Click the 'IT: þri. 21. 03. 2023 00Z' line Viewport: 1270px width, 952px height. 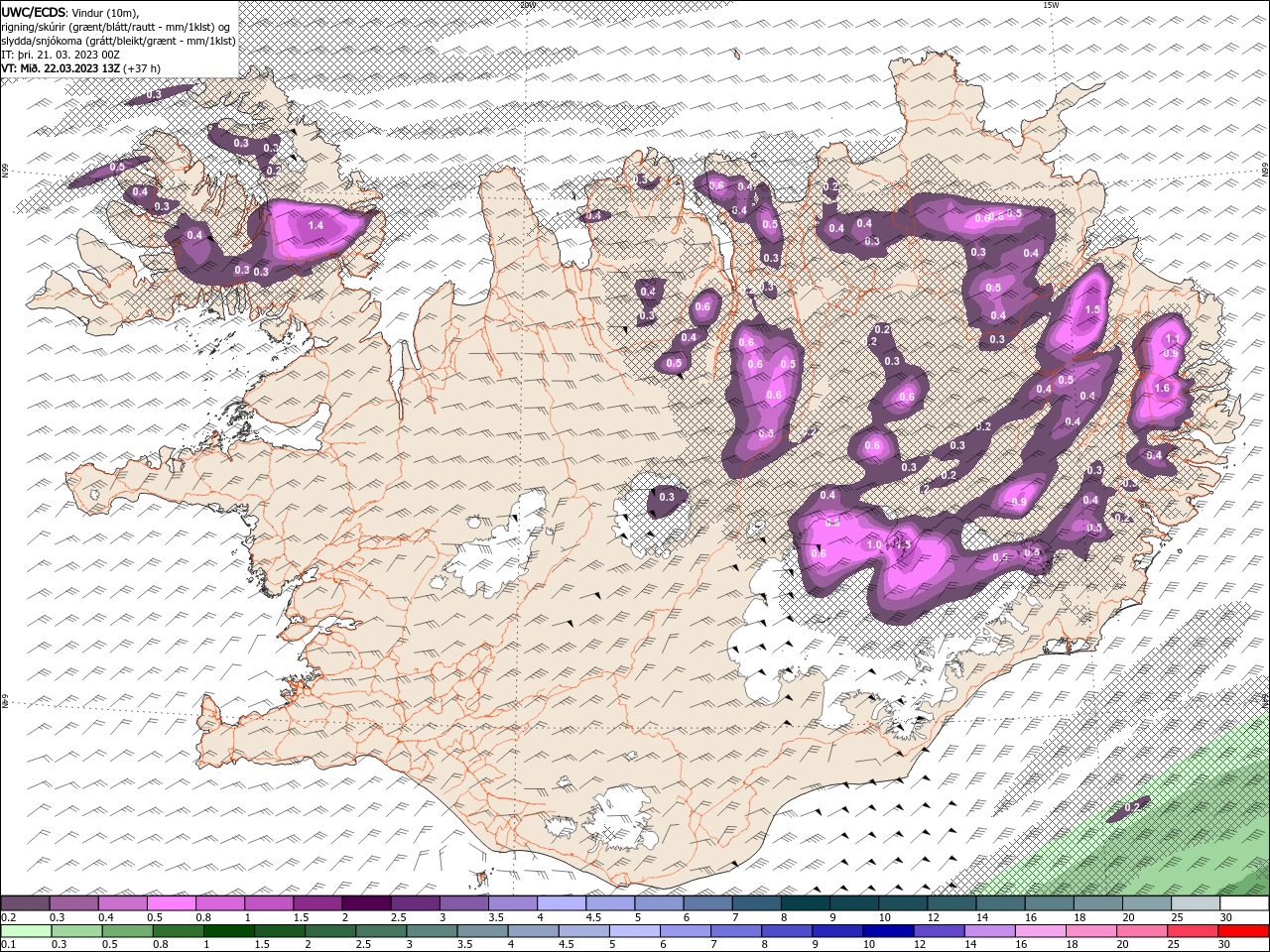pos(61,55)
